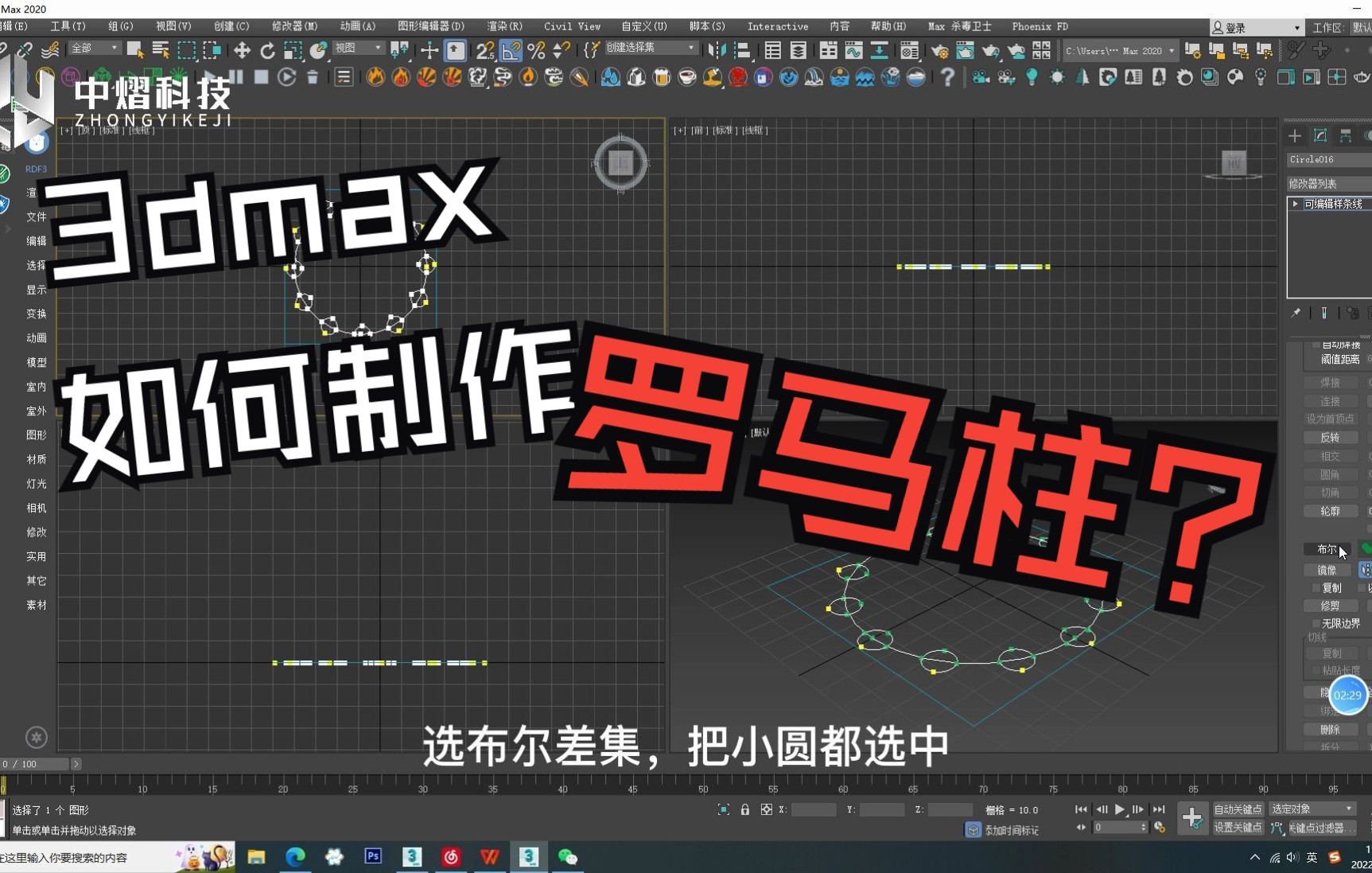Expand '可编辑样条线' stack entry

[x=1296, y=205]
